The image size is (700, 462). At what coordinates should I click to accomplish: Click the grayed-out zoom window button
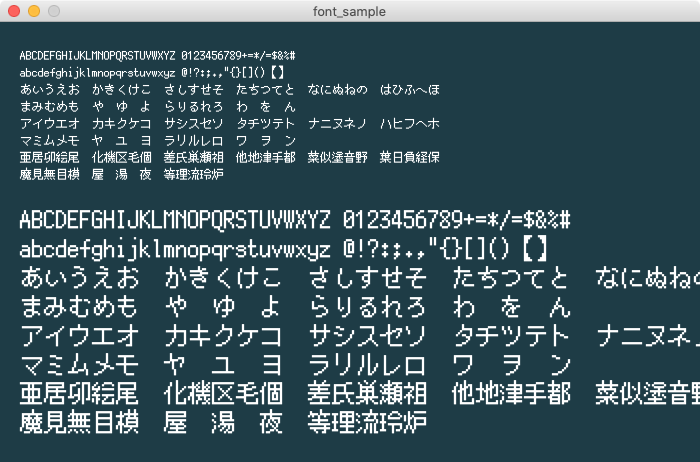(x=53, y=11)
